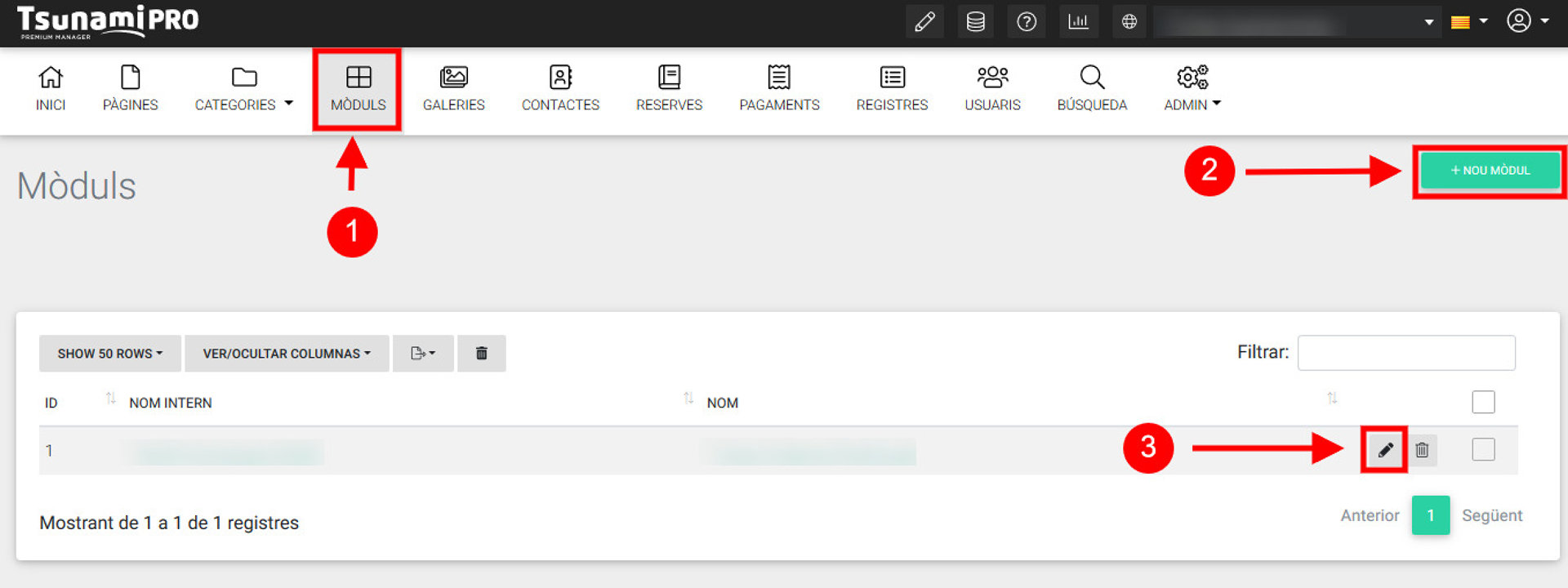This screenshot has height=588, width=1568.
Task: Open the statistics chart icon
Action: click(1078, 22)
